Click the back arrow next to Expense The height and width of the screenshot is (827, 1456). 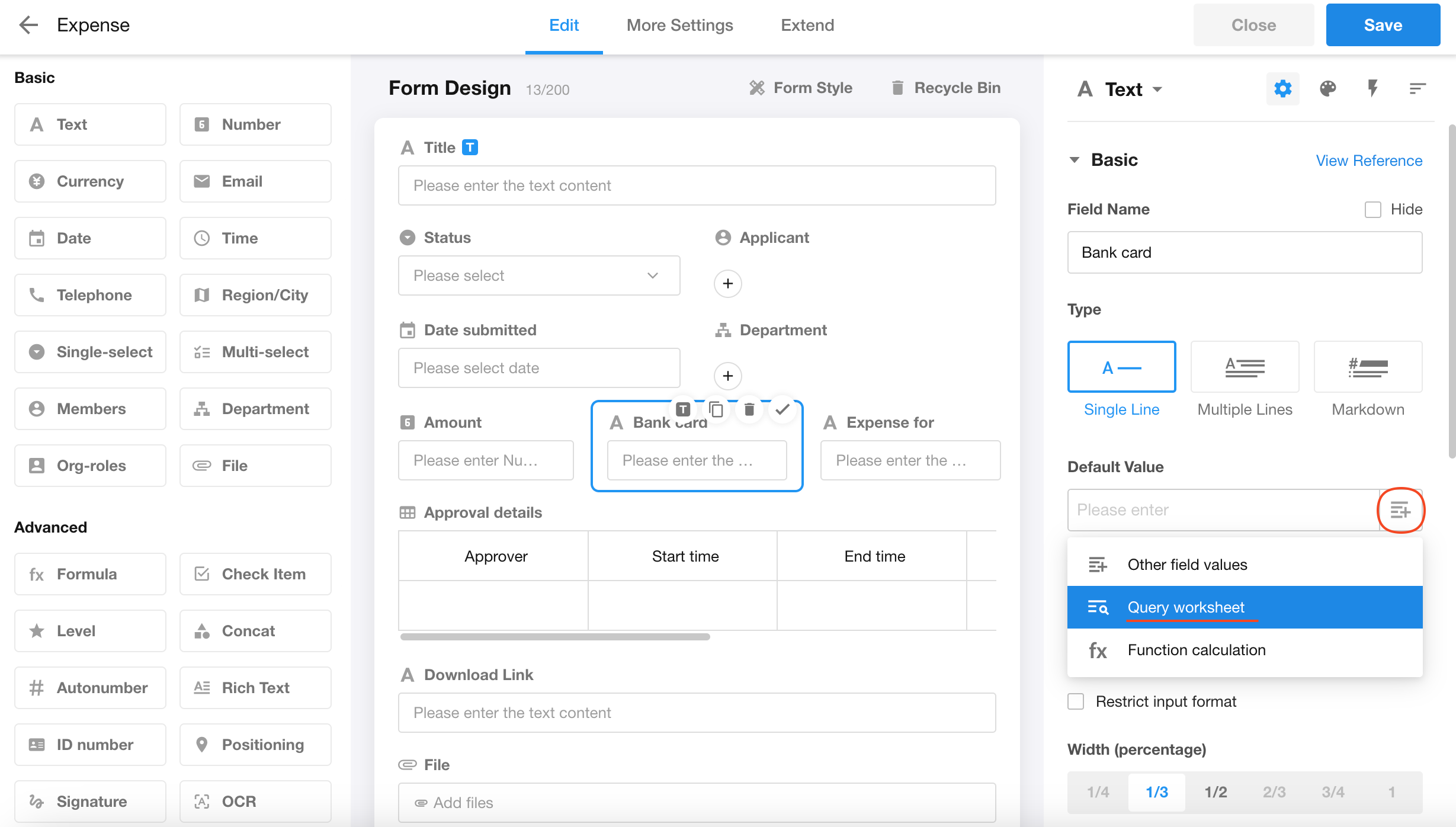click(28, 25)
